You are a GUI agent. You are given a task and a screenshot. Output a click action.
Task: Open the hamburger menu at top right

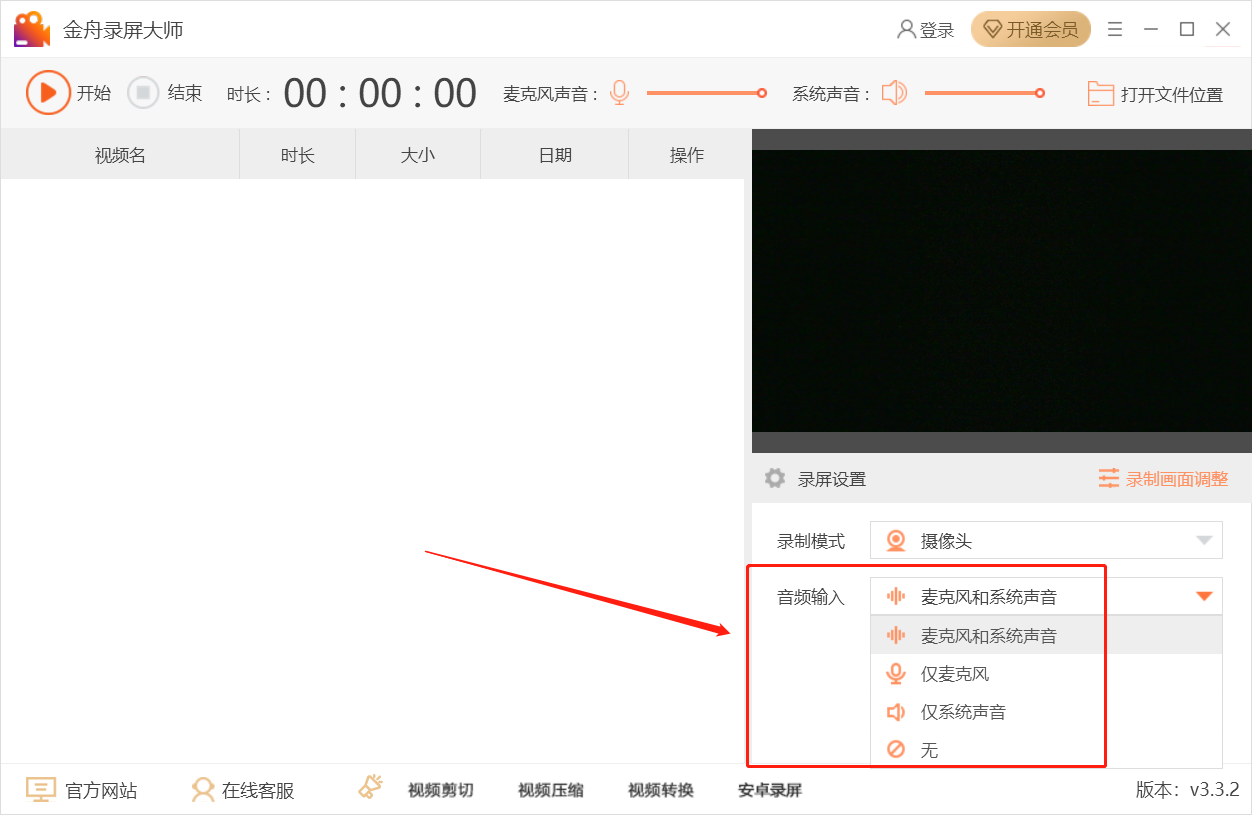tap(1115, 29)
